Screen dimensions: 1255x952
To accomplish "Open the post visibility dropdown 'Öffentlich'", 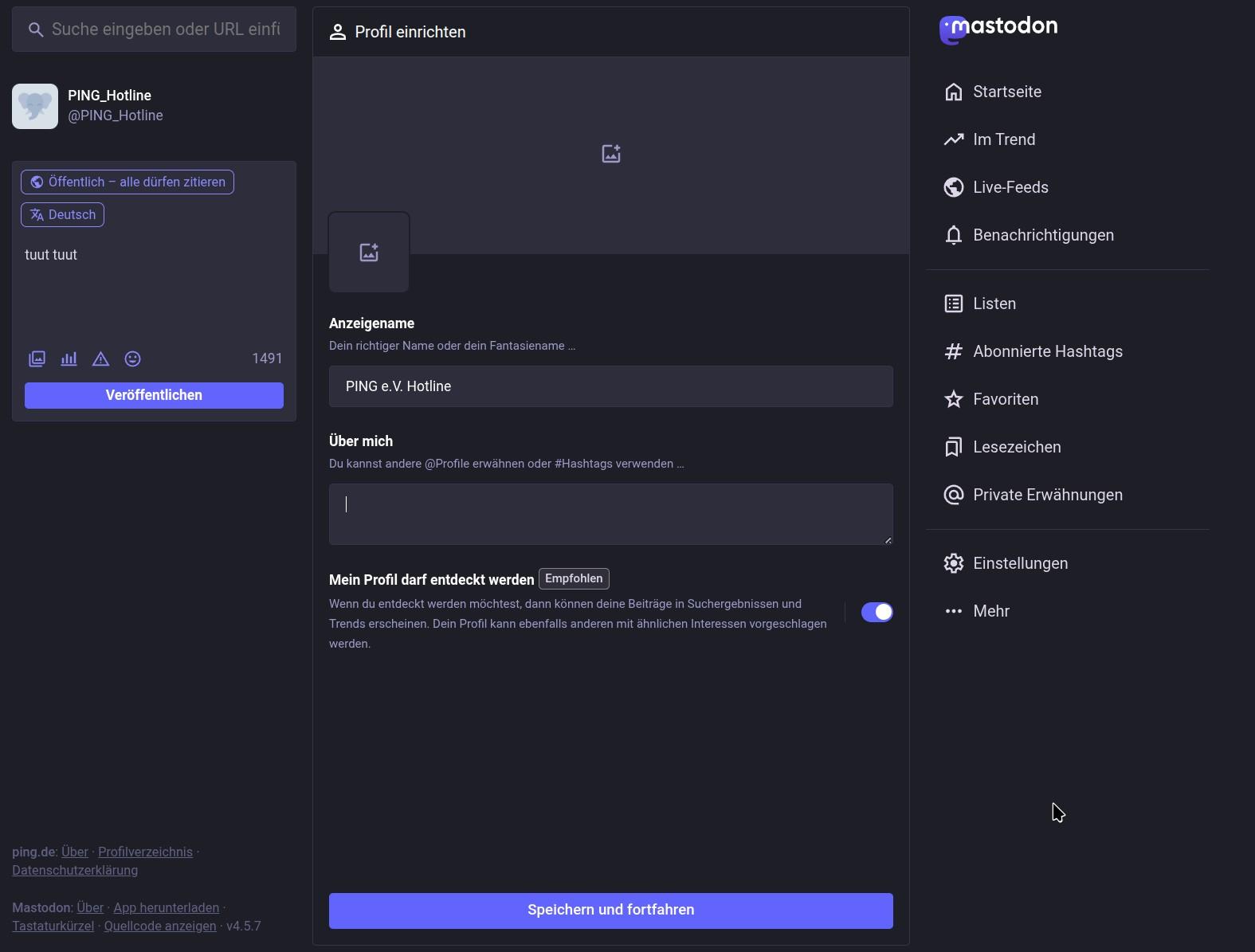I will [x=127, y=182].
